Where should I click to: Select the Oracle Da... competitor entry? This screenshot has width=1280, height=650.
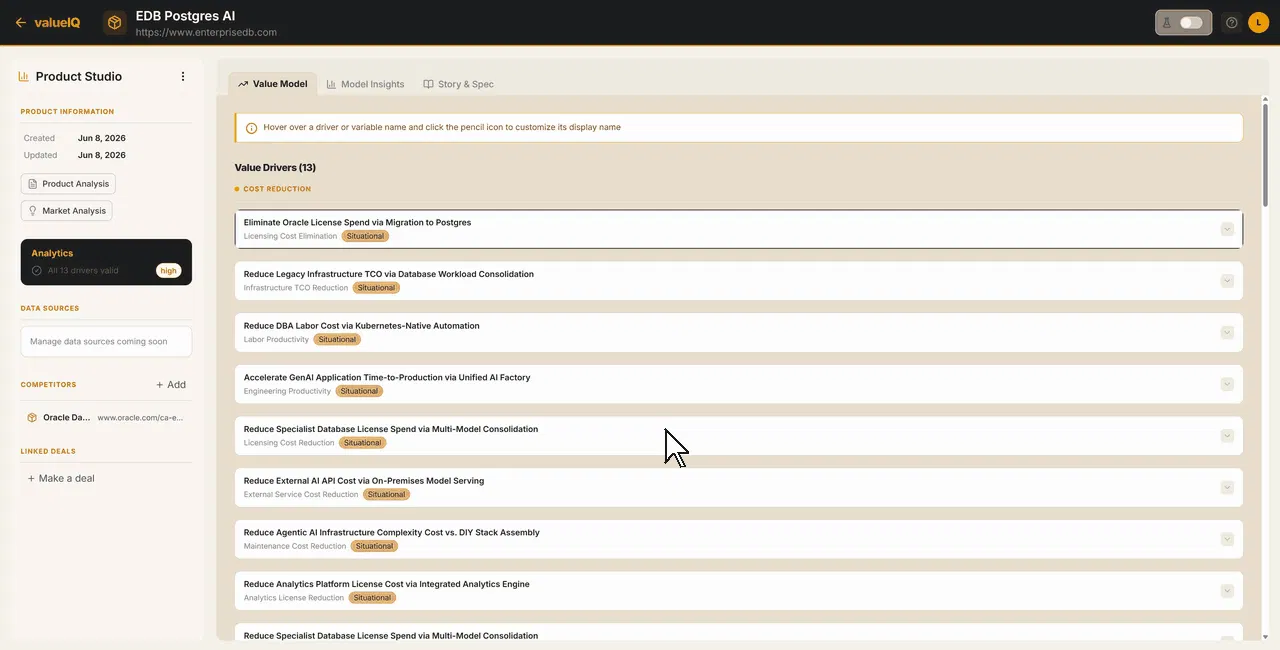[x=106, y=417]
